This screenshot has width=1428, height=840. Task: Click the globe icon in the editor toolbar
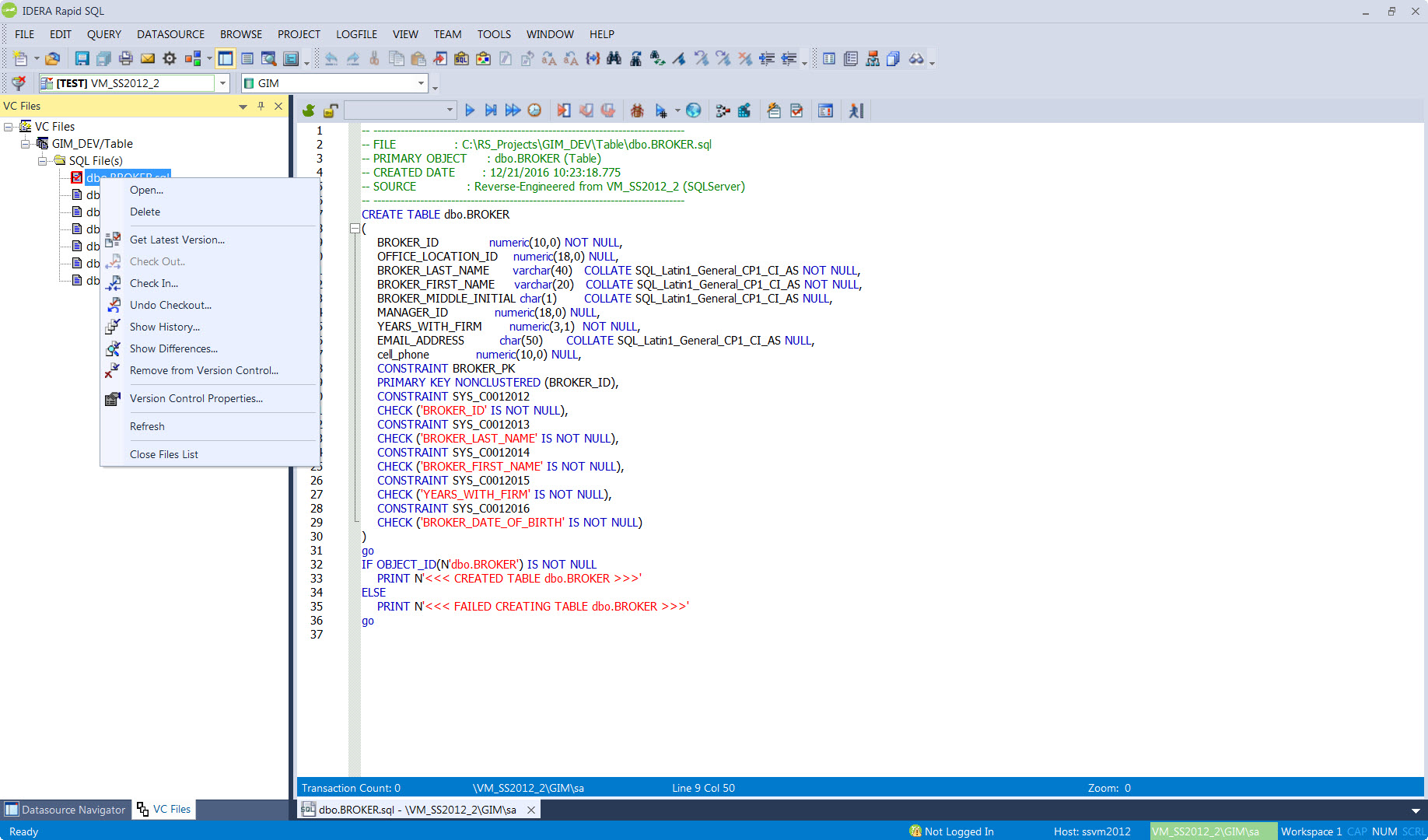click(694, 110)
